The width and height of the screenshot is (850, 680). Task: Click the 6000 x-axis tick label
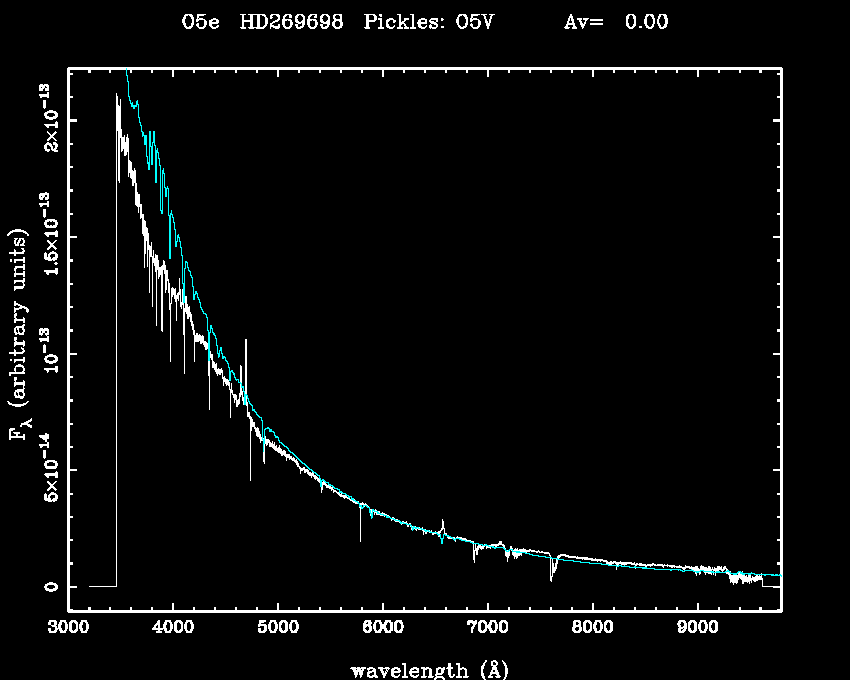tap(383, 627)
